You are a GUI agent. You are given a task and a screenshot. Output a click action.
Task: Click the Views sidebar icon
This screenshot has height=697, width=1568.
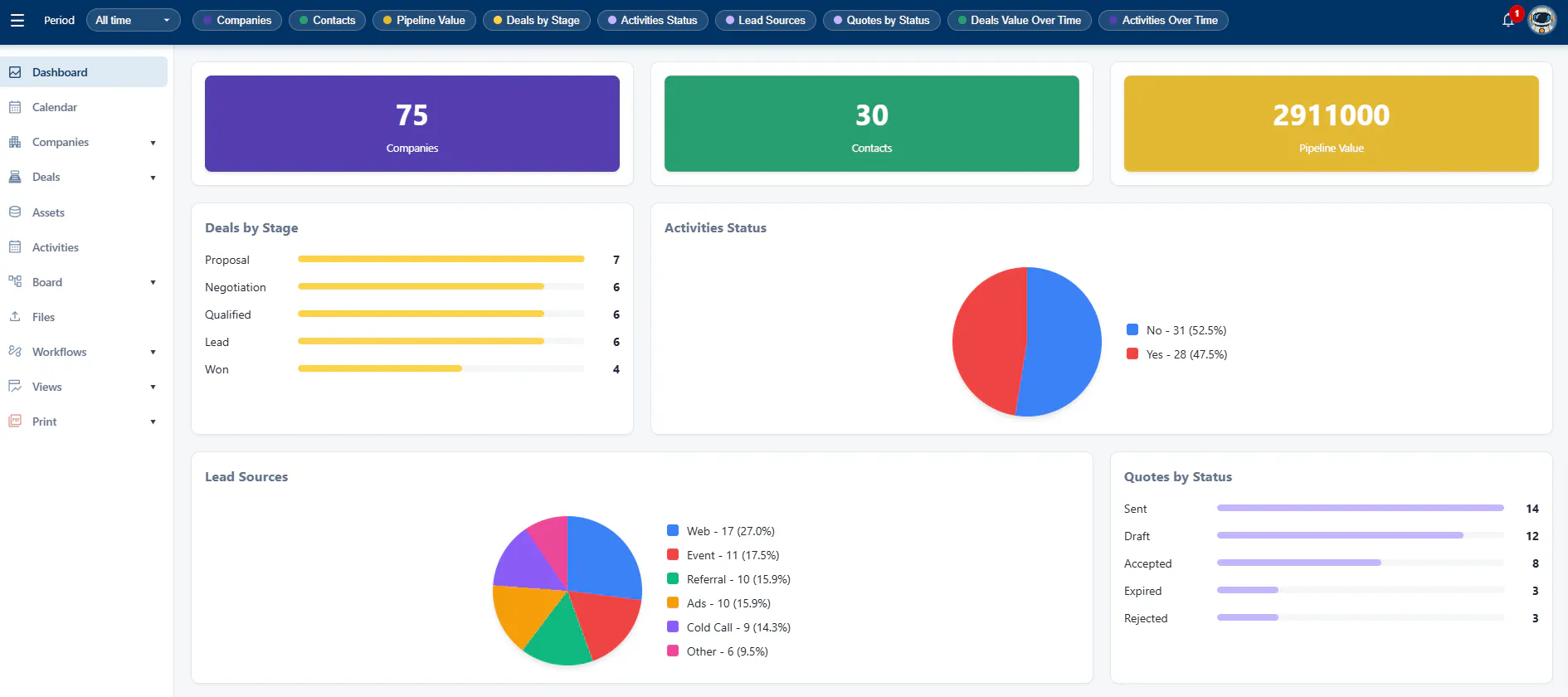tap(15, 387)
